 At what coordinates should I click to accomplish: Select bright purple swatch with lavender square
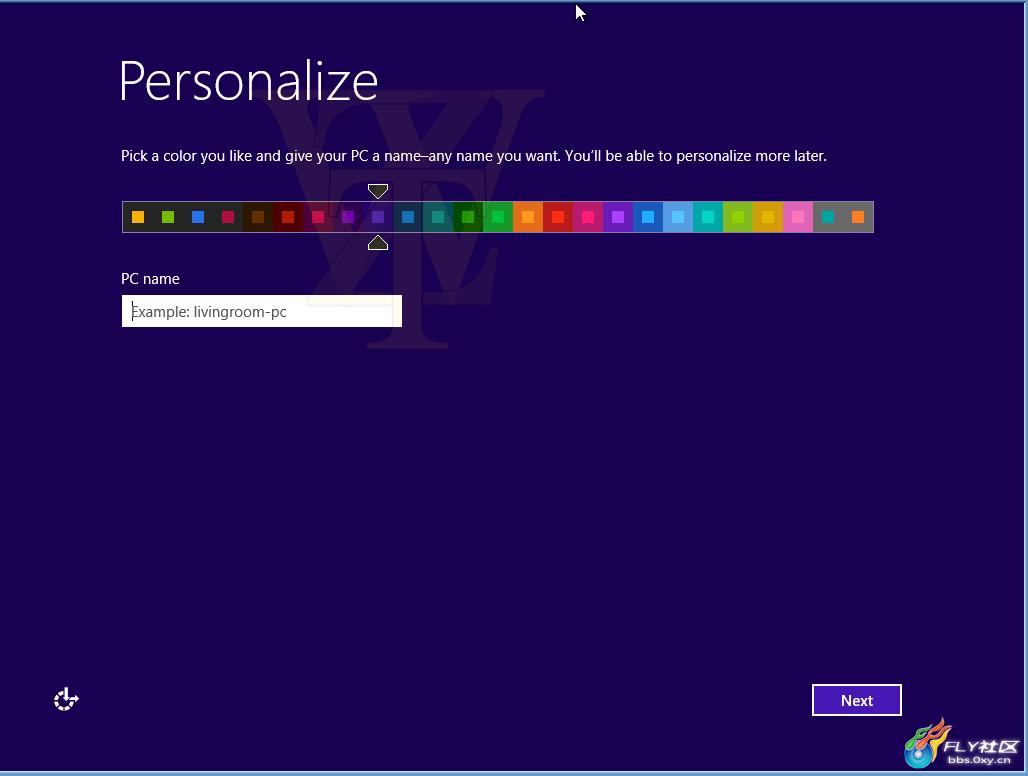(618, 217)
